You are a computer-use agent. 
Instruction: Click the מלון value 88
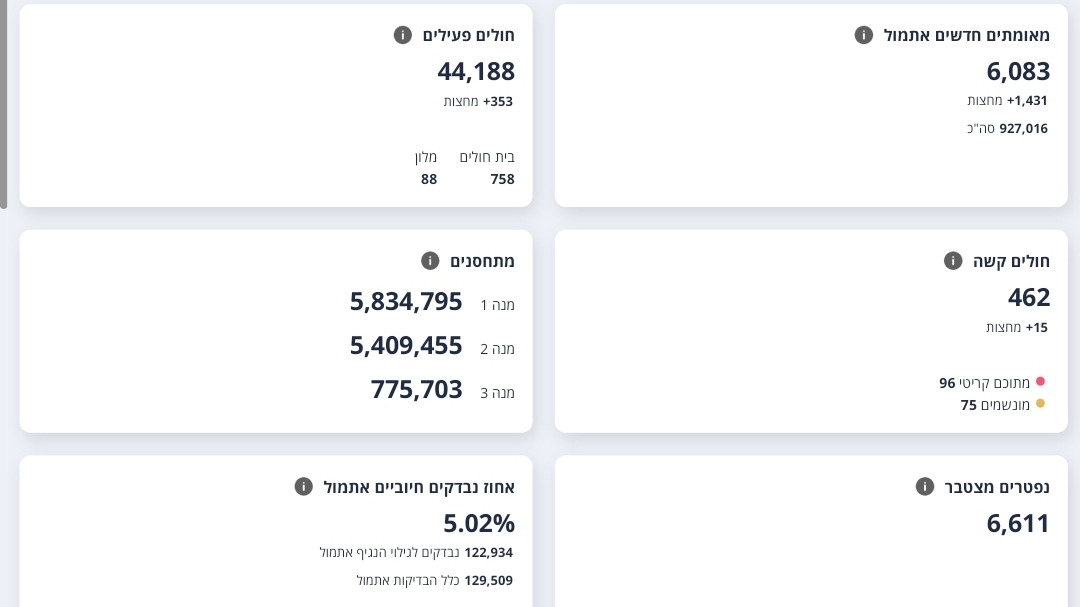click(x=429, y=179)
